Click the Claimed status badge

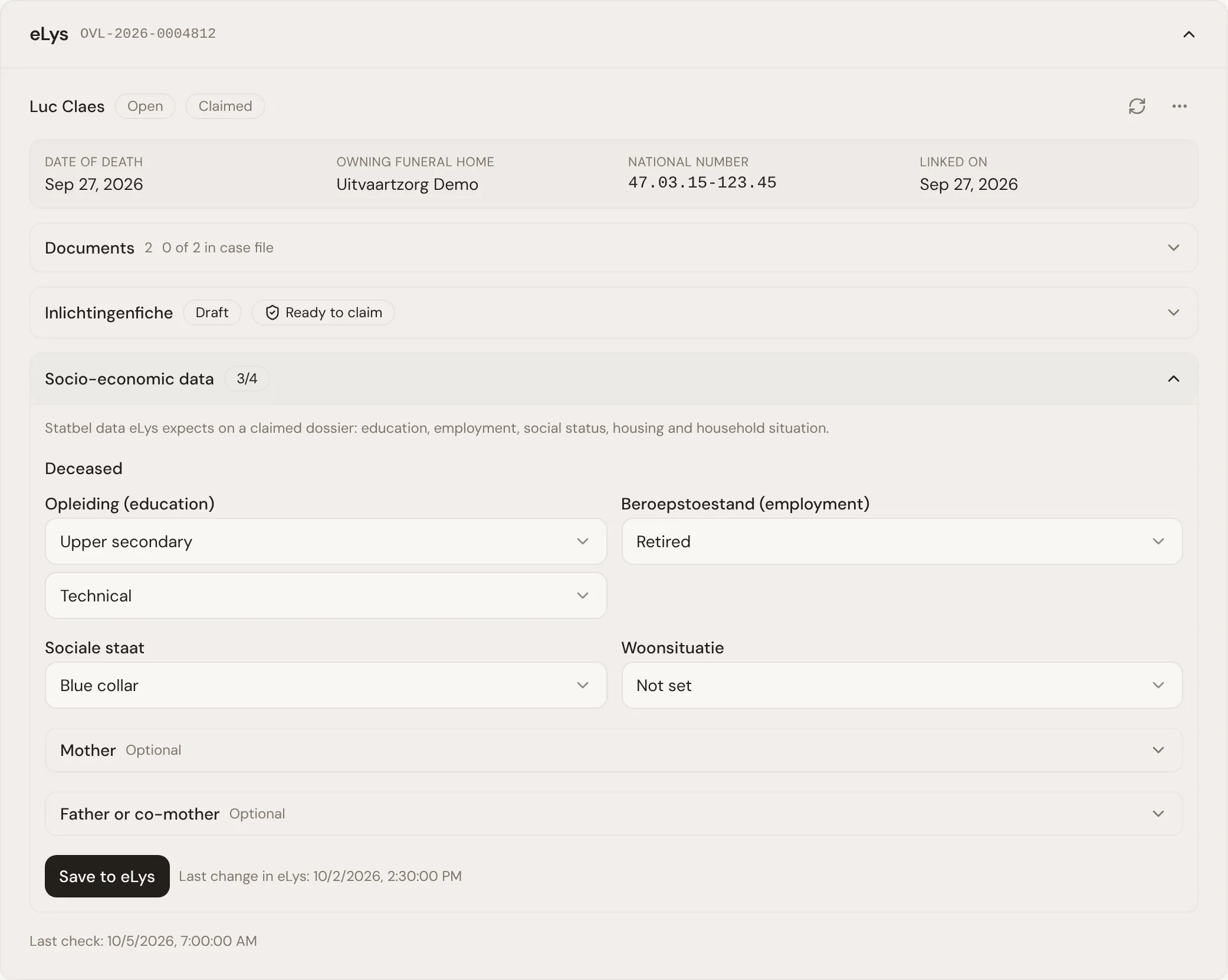[225, 106]
